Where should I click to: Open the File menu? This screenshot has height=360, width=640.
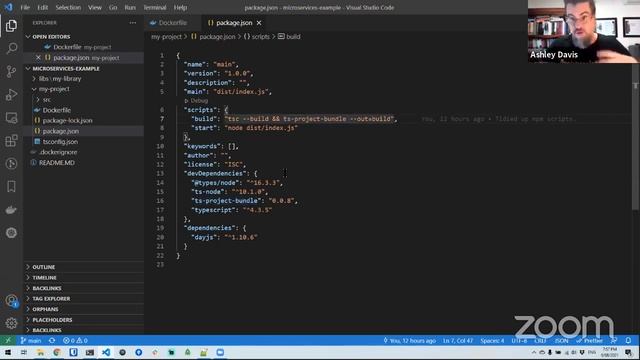(x=25, y=7)
